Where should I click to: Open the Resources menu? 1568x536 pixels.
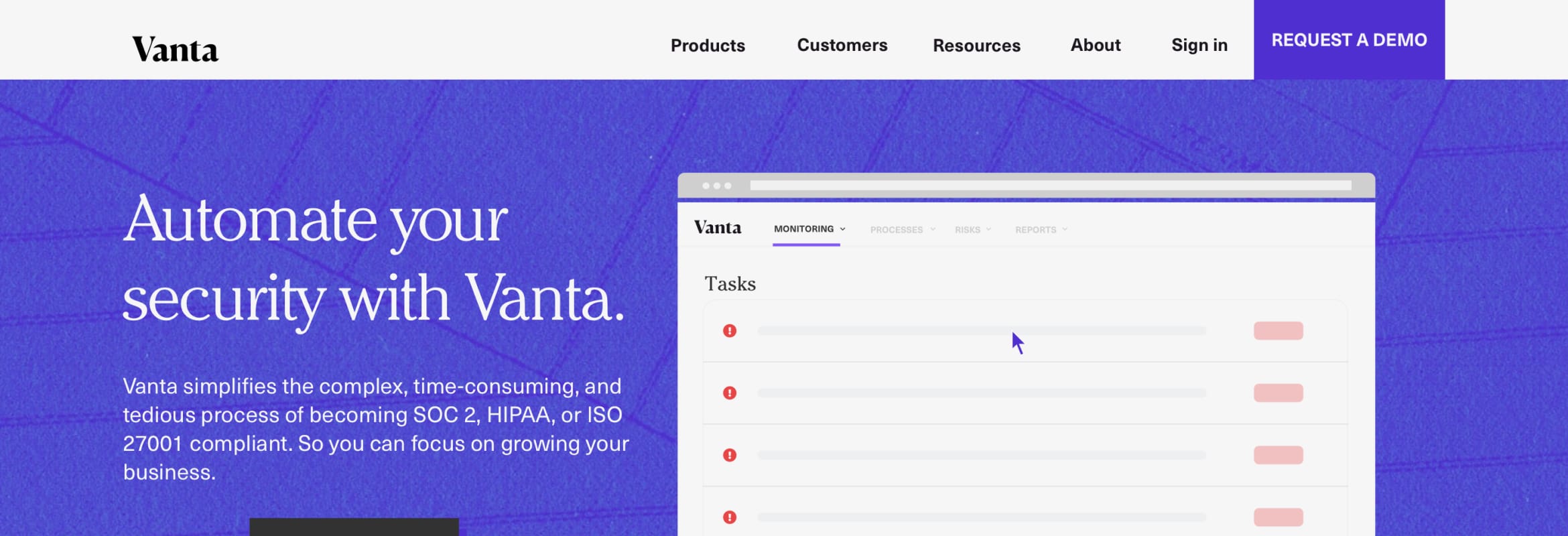(976, 46)
